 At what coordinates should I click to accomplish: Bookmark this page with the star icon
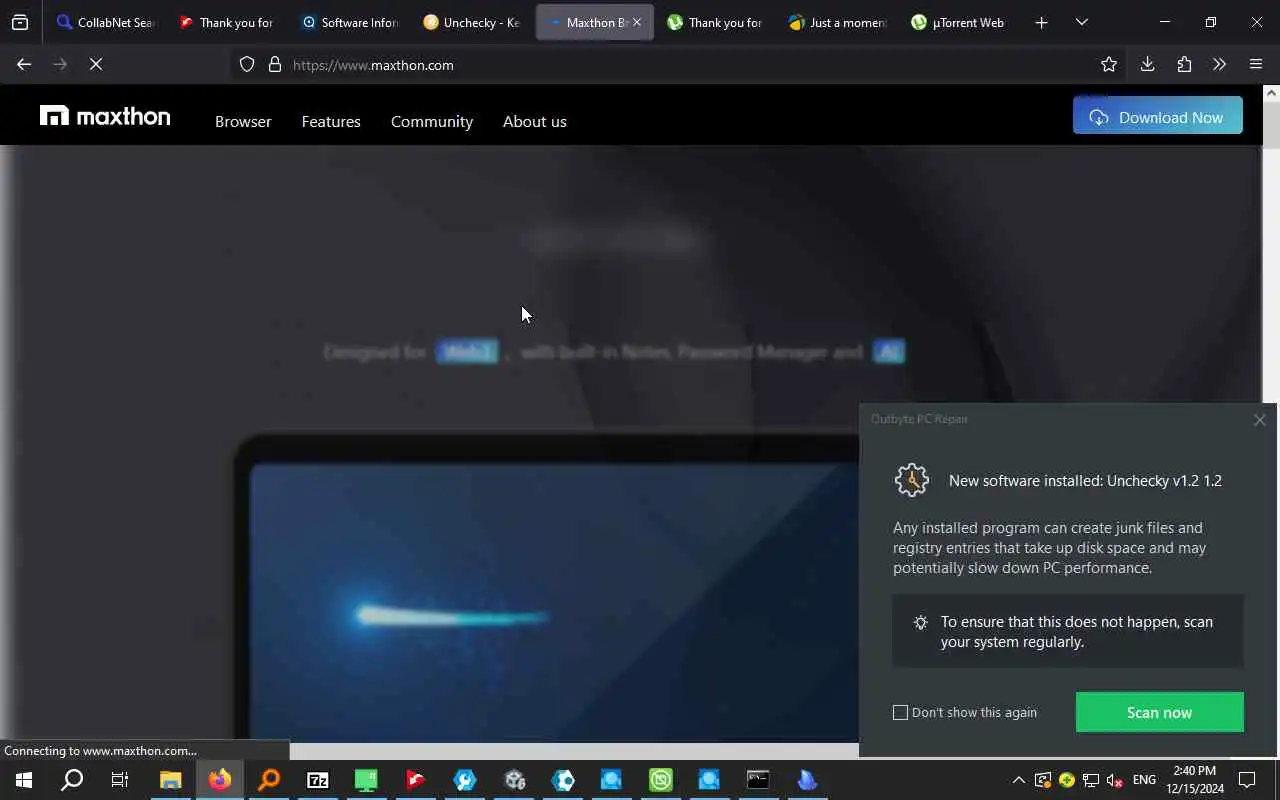coord(1109,64)
